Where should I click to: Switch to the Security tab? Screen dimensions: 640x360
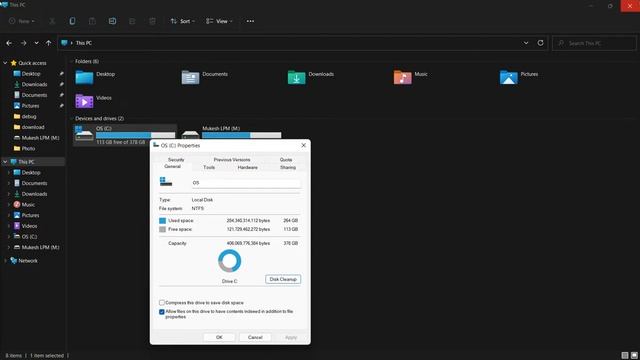pyautogui.click(x=176, y=160)
